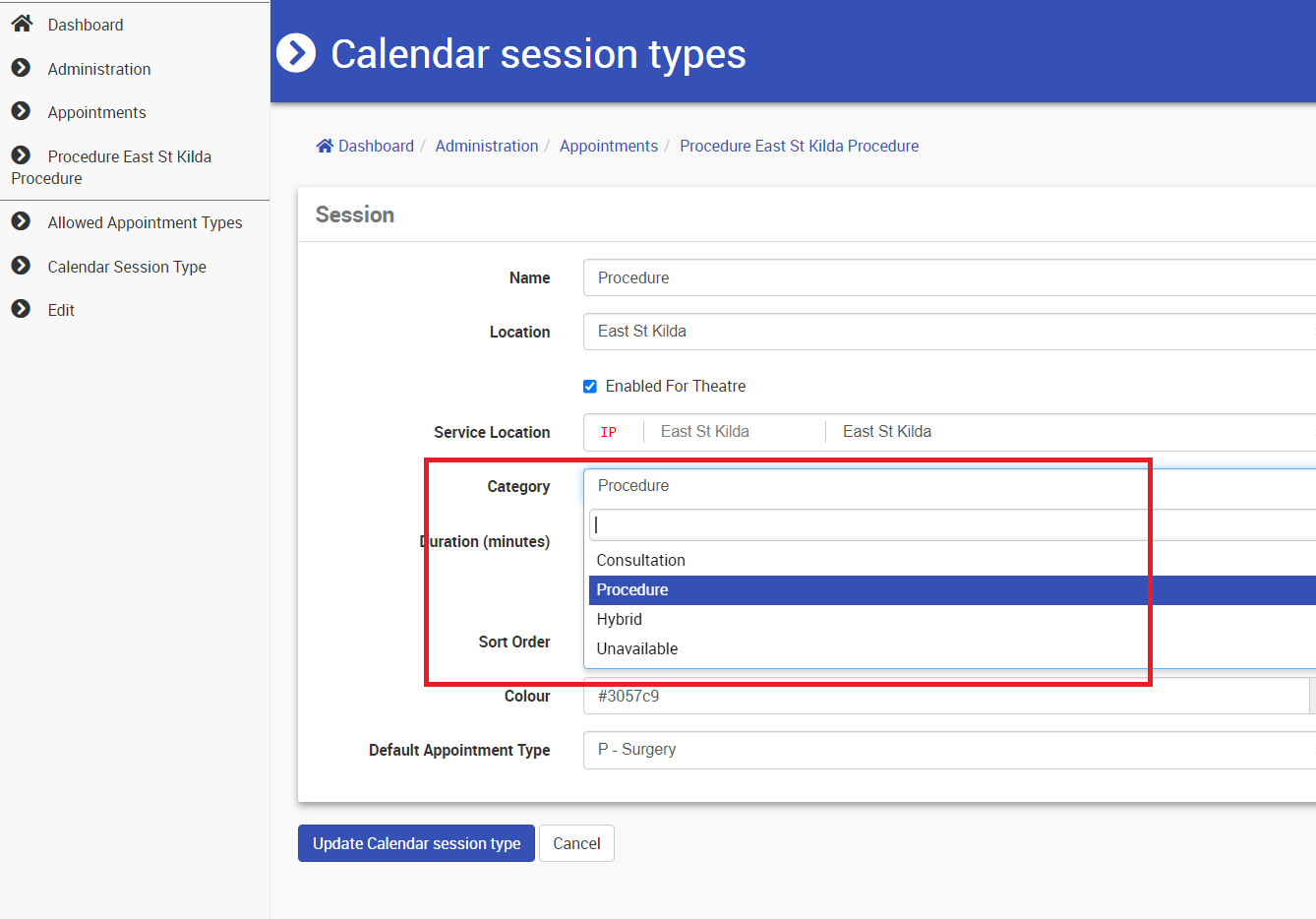Click the Name input field
The height and width of the screenshot is (919, 1316).
click(x=944, y=277)
